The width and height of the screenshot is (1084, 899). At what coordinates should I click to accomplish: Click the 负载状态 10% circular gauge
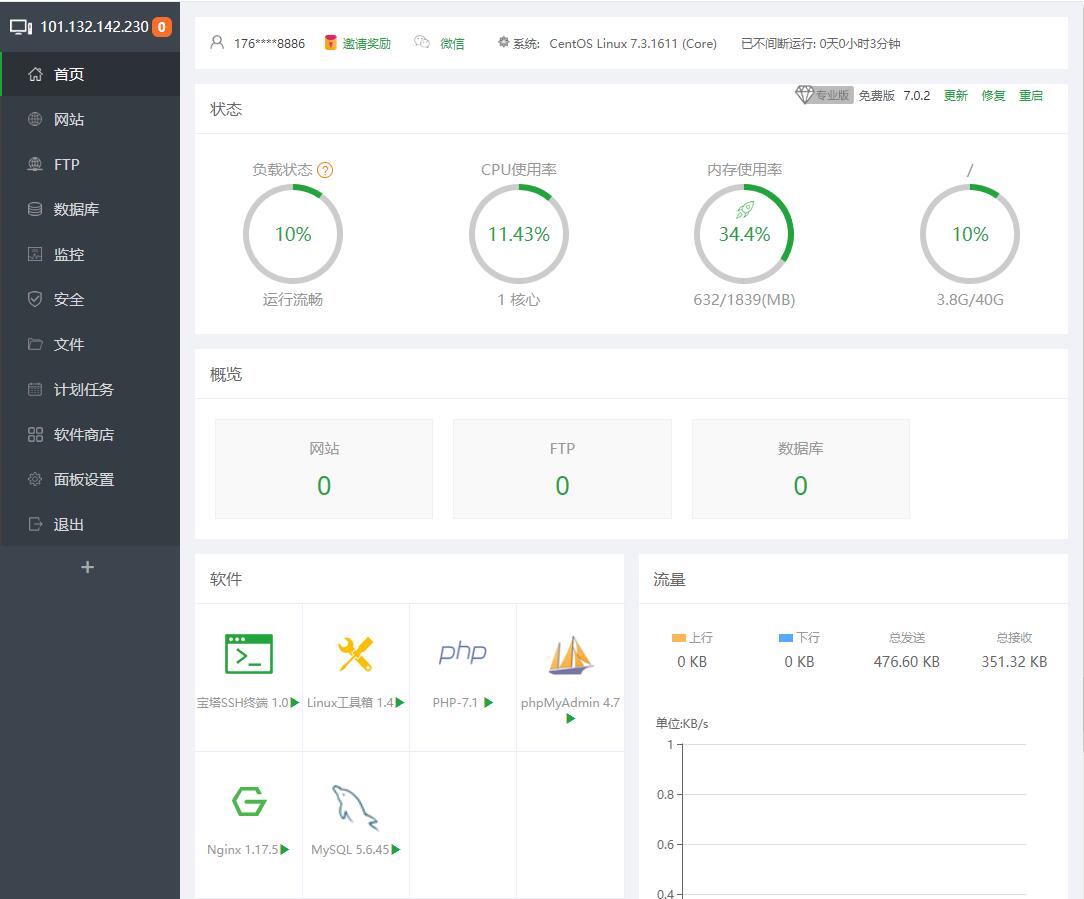pyautogui.click(x=293, y=234)
